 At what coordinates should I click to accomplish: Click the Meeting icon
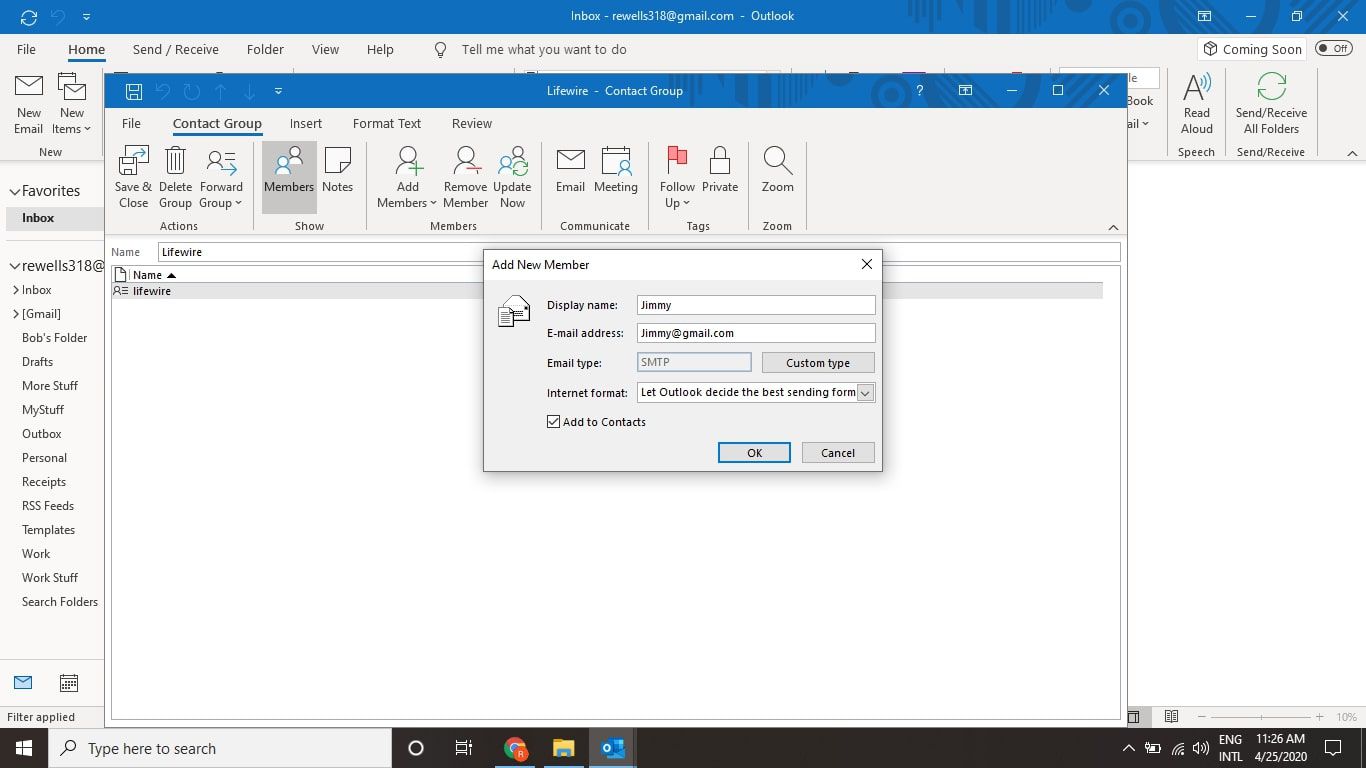[615, 161]
